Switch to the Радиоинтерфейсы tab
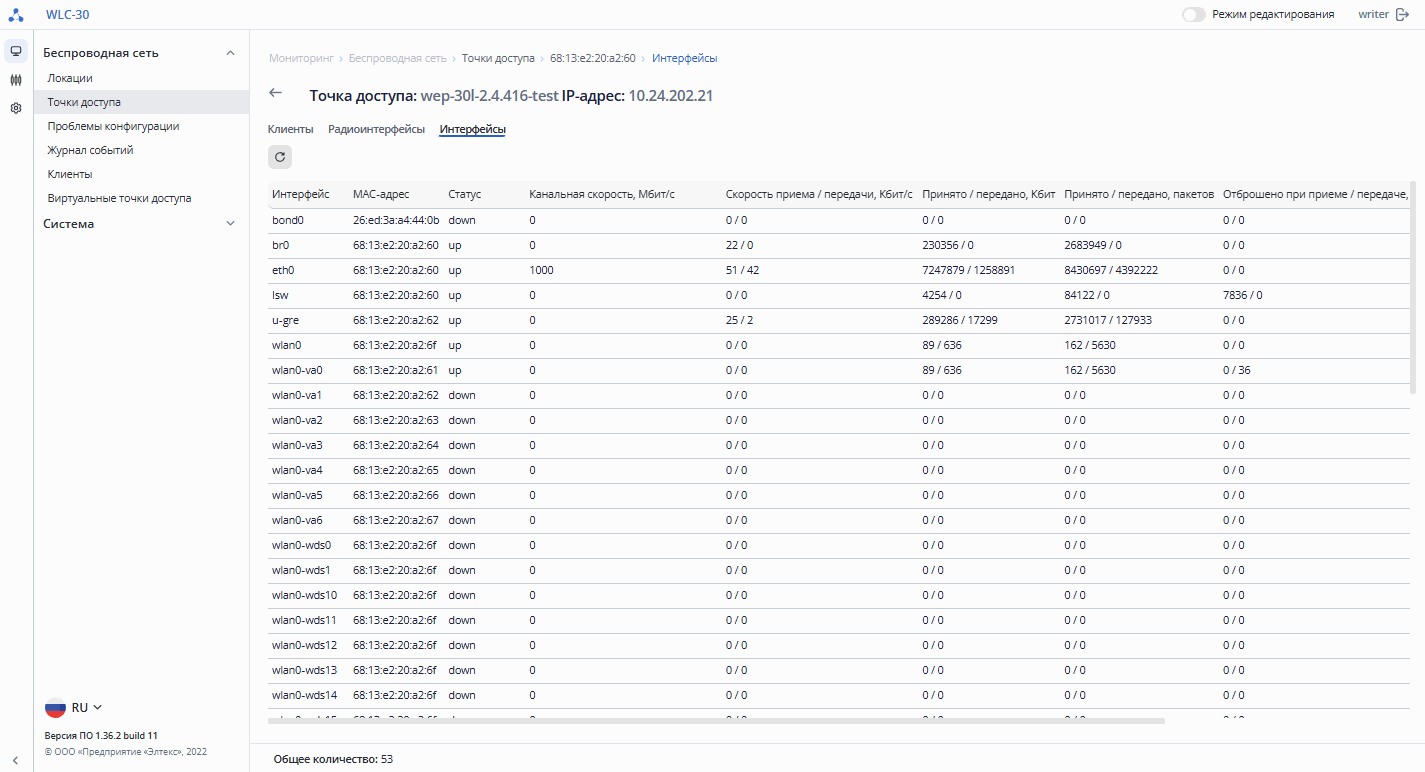Viewport: 1425px width, 772px height. pyautogui.click(x=376, y=129)
